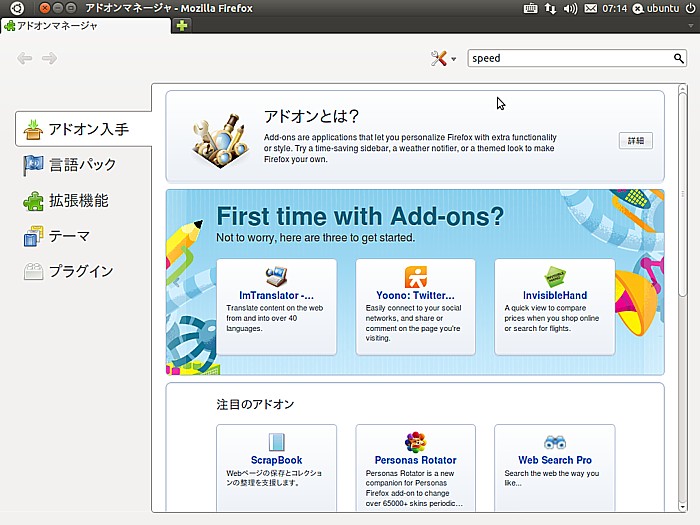
Task: Click the Web Search Pro binoculars icon
Action: pos(555,442)
